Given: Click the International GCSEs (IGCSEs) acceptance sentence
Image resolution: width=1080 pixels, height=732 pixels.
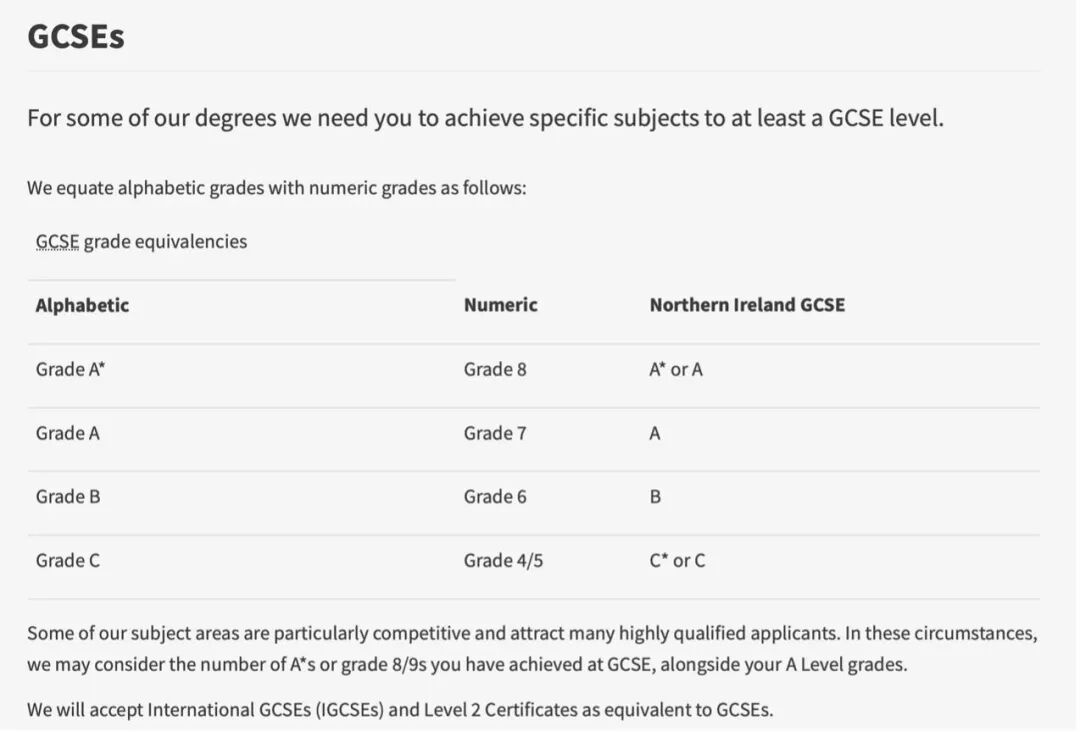Looking at the screenshot, I should (x=400, y=711).
